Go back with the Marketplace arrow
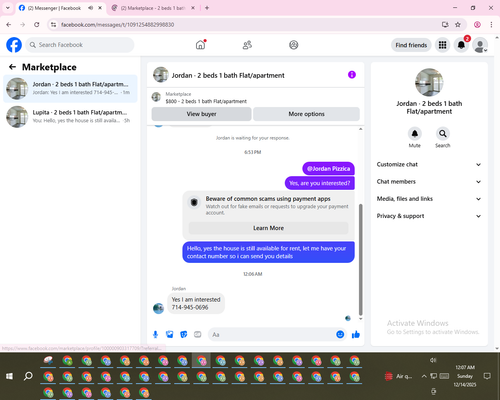The image size is (500, 400). click(x=12, y=67)
